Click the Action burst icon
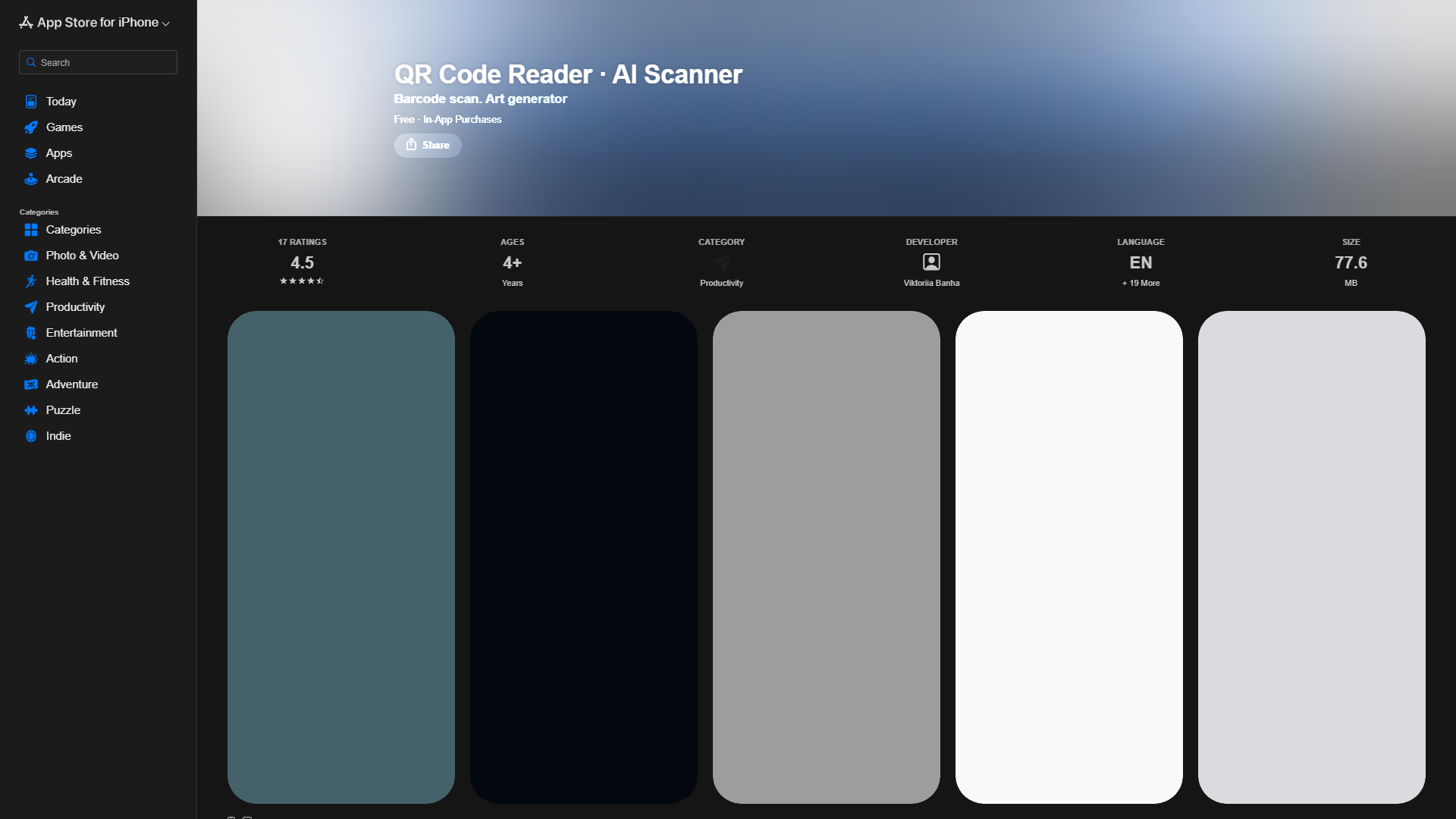The image size is (1456, 819). (31, 359)
